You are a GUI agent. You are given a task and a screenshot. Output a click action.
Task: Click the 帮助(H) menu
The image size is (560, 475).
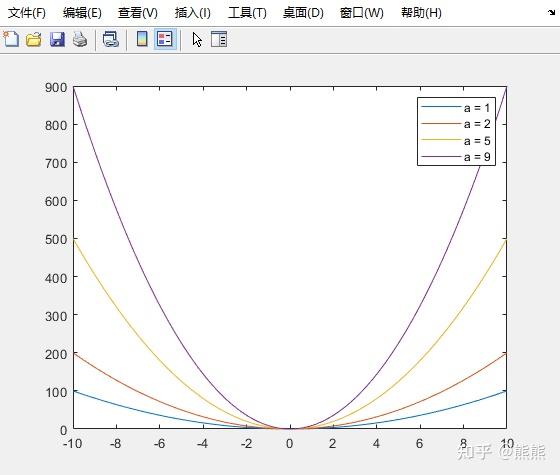pyautogui.click(x=421, y=13)
